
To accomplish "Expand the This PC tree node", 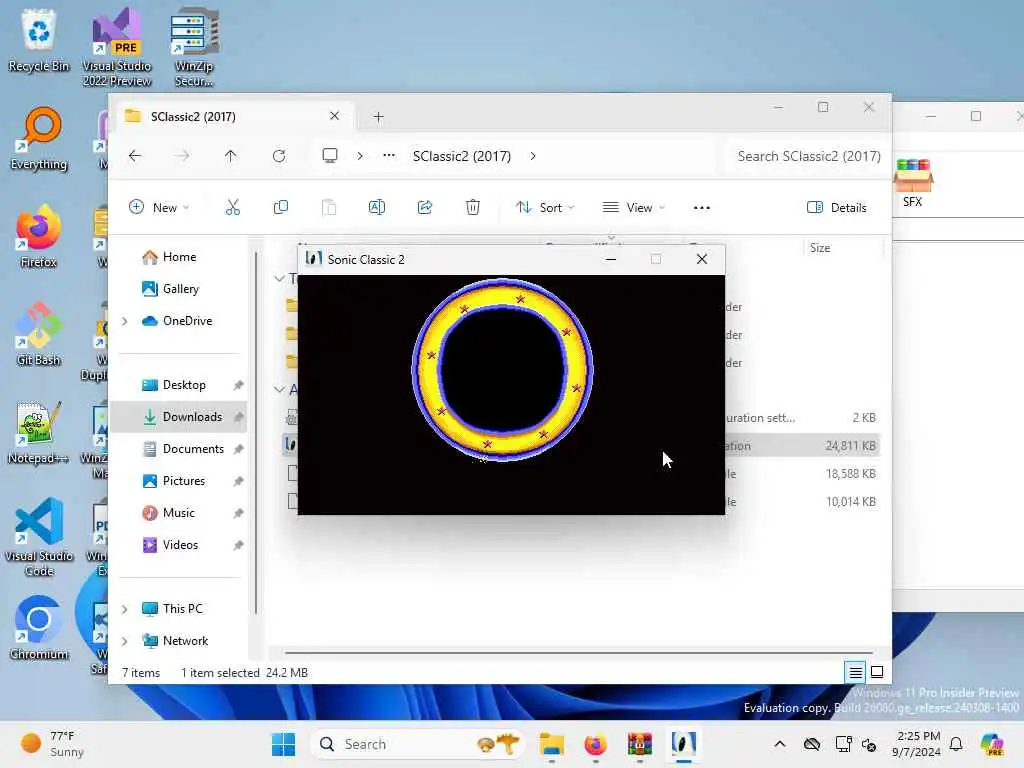I will [x=125, y=609].
